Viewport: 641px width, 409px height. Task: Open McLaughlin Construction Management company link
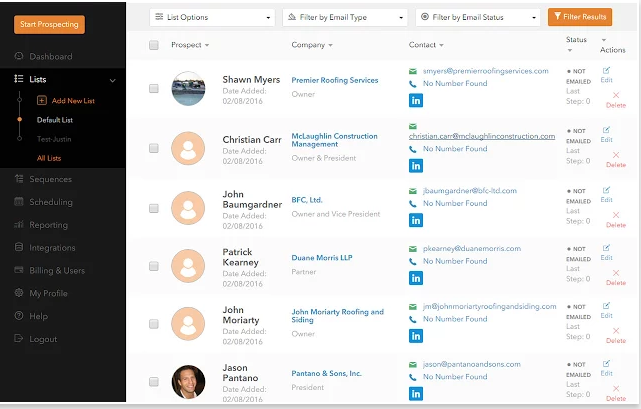[334, 140]
